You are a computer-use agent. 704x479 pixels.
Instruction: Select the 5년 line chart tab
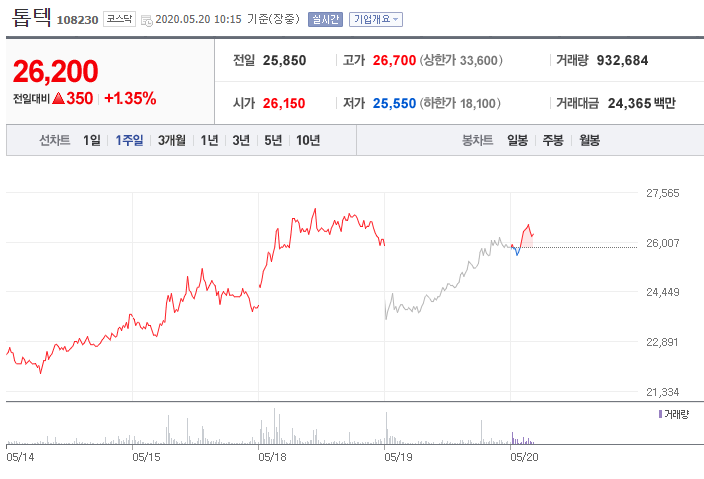pyautogui.click(x=273, y=141)
